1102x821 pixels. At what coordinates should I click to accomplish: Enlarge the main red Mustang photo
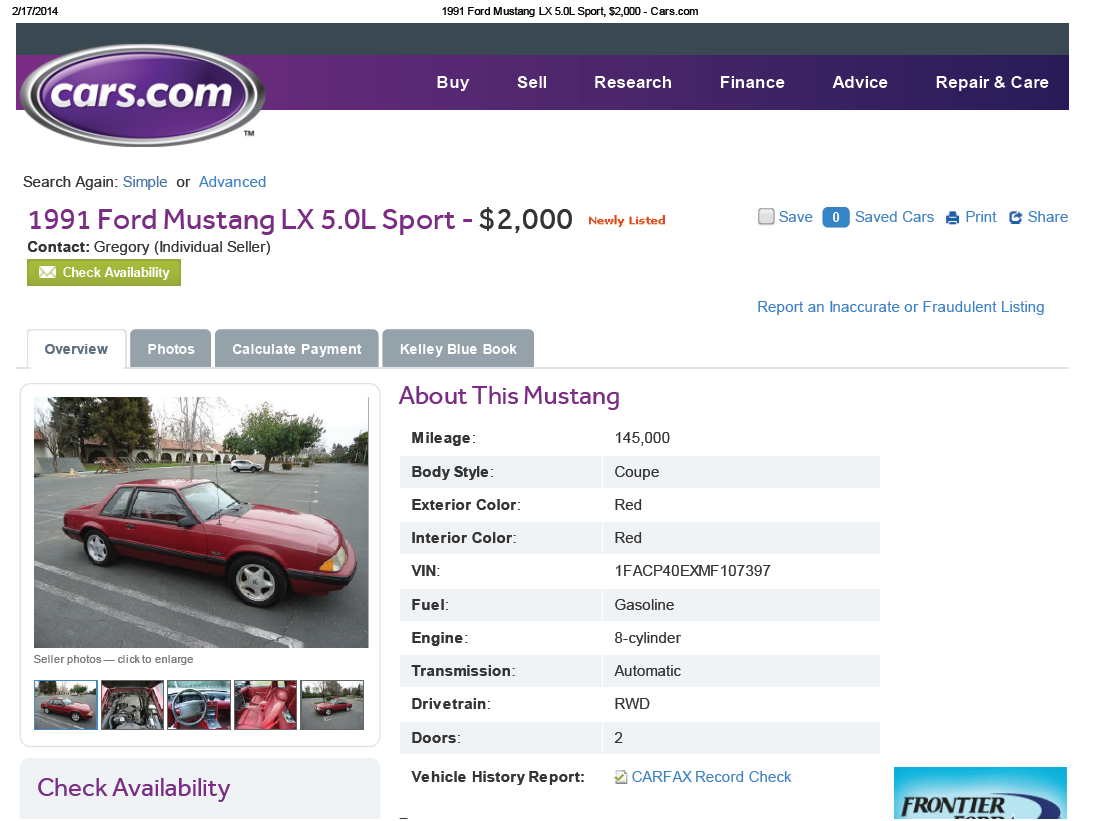click(x=201, y=522)
